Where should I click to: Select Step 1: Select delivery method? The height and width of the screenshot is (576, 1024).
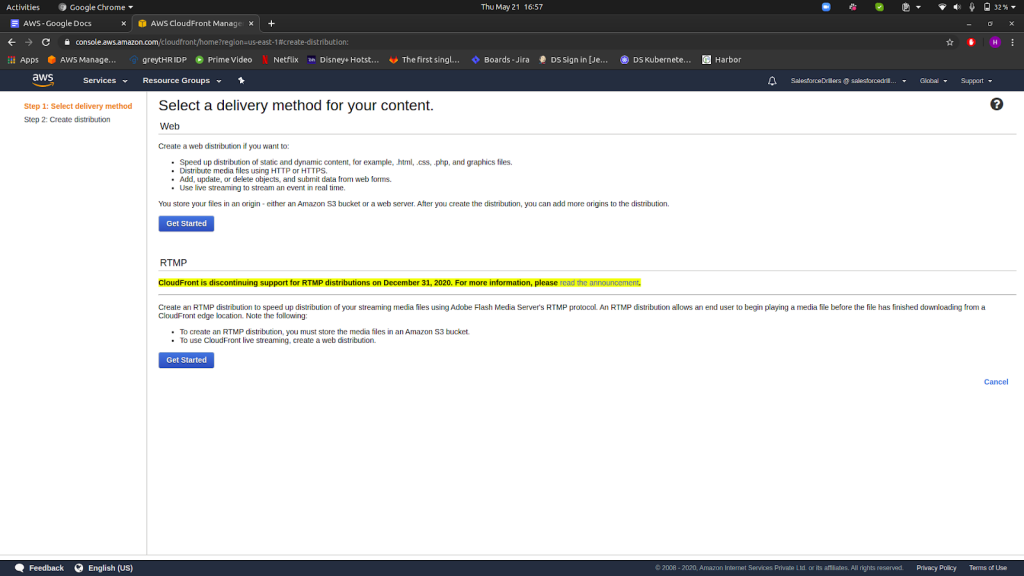click(78, 106)
